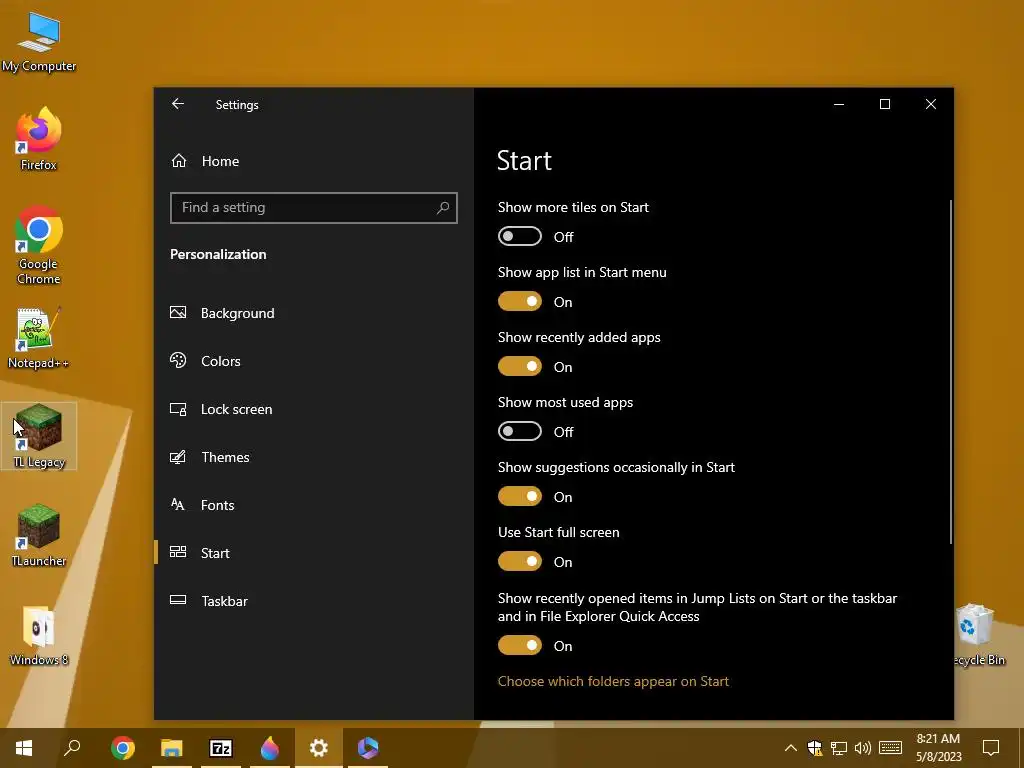Turn off Use Start full screen
The image size is (1024, 768).
click(520, 561)
